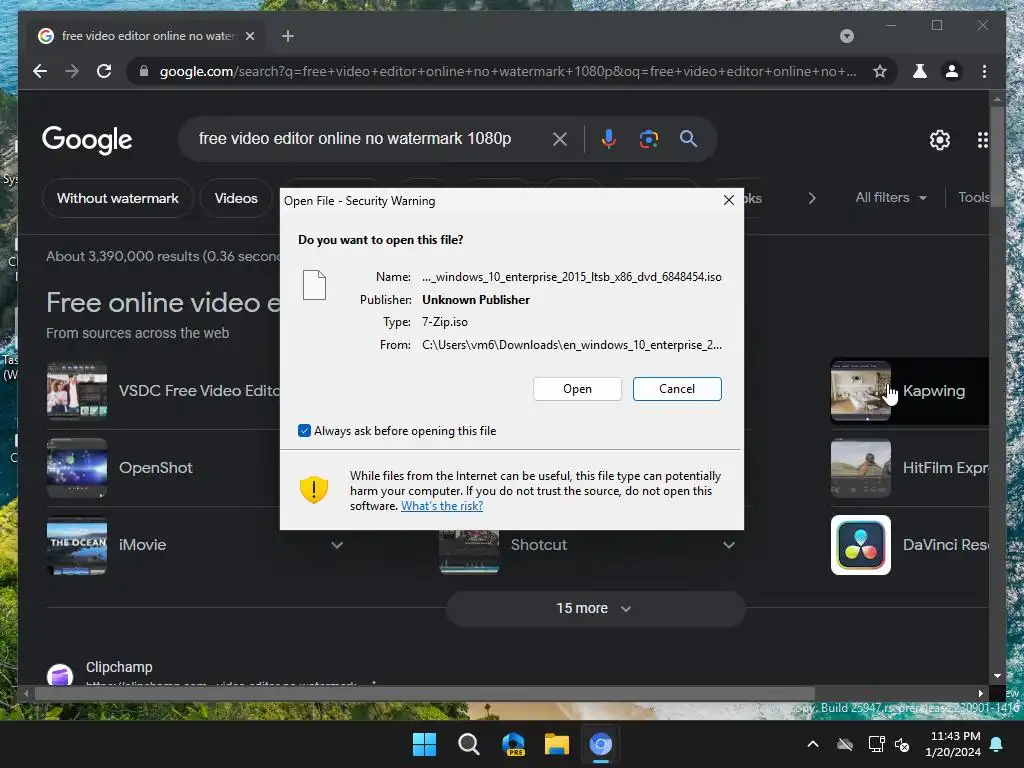Go forward in Chrome history
1024x768 pixels.
coord(72,71)
